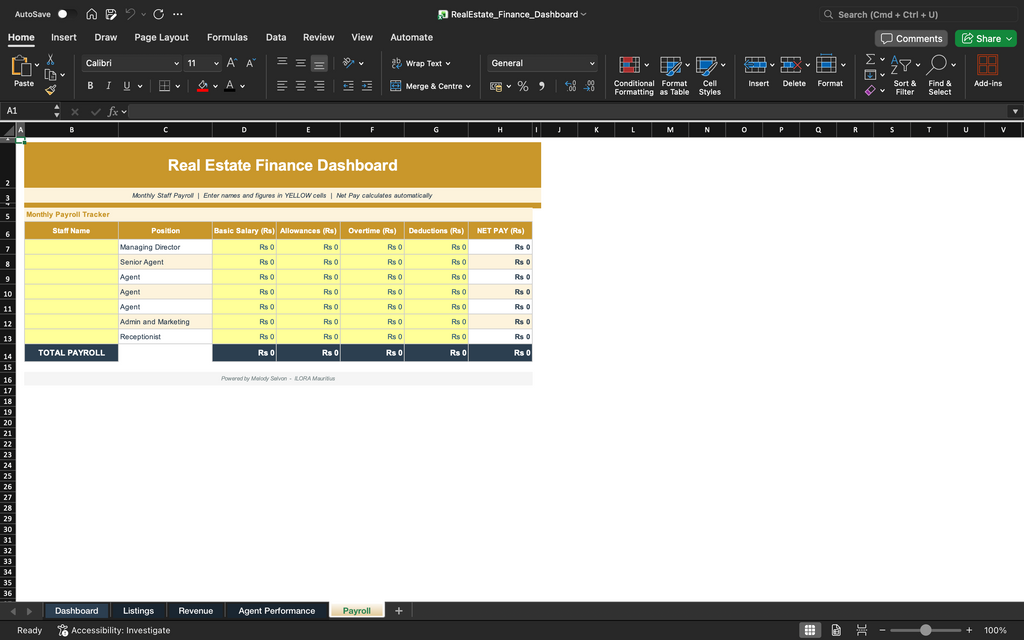
Task: Open the Insert ribbon tab
Action: click(64, 37)
